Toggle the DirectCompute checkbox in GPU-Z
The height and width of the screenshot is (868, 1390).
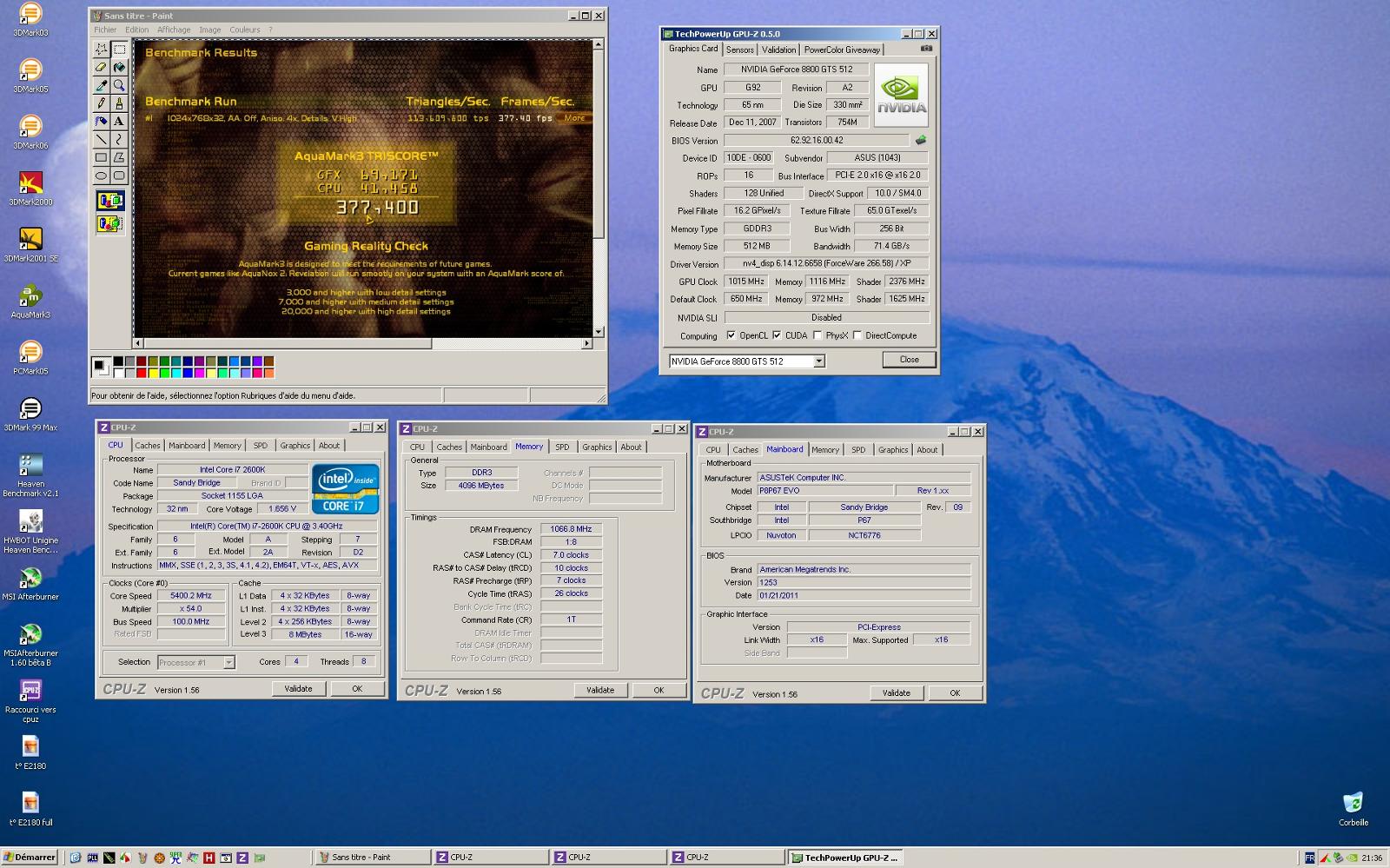tap(857, 335)
